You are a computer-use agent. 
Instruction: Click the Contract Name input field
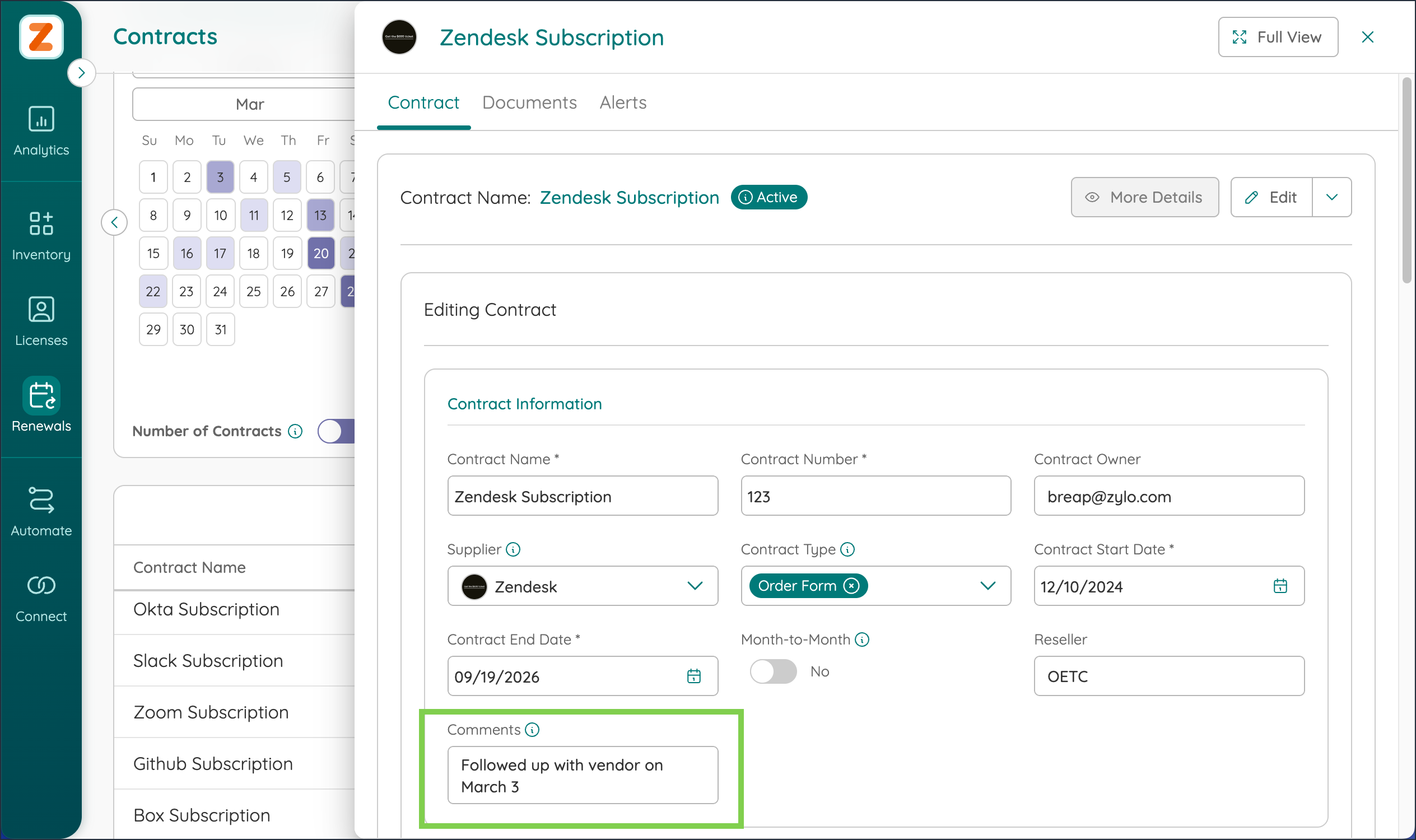583,496
